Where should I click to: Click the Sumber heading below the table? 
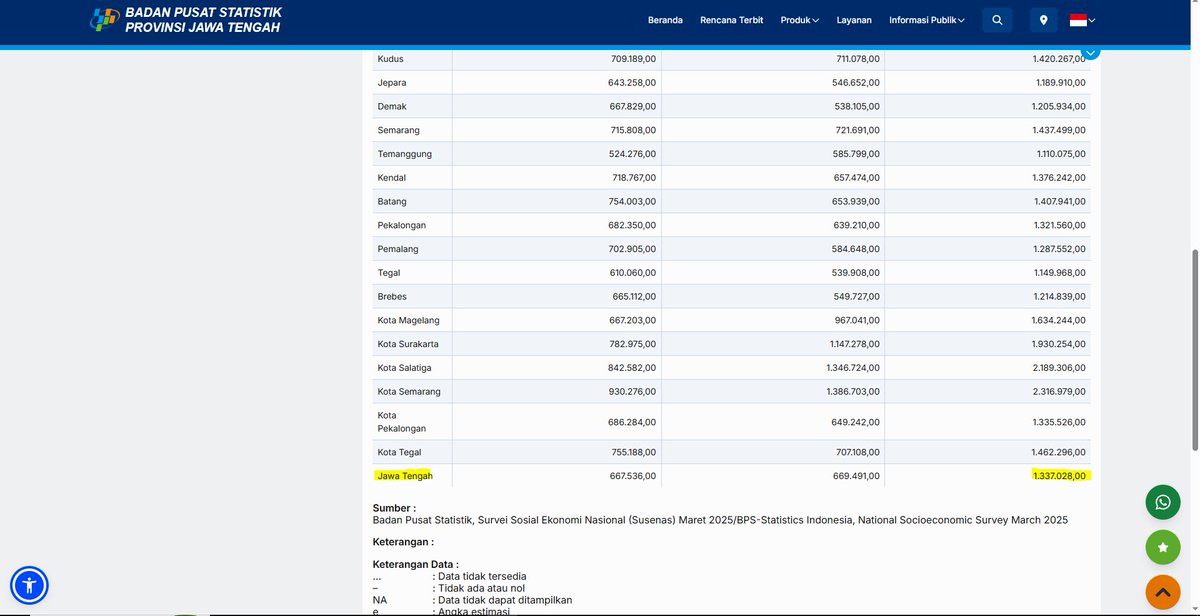coord(394,508)
